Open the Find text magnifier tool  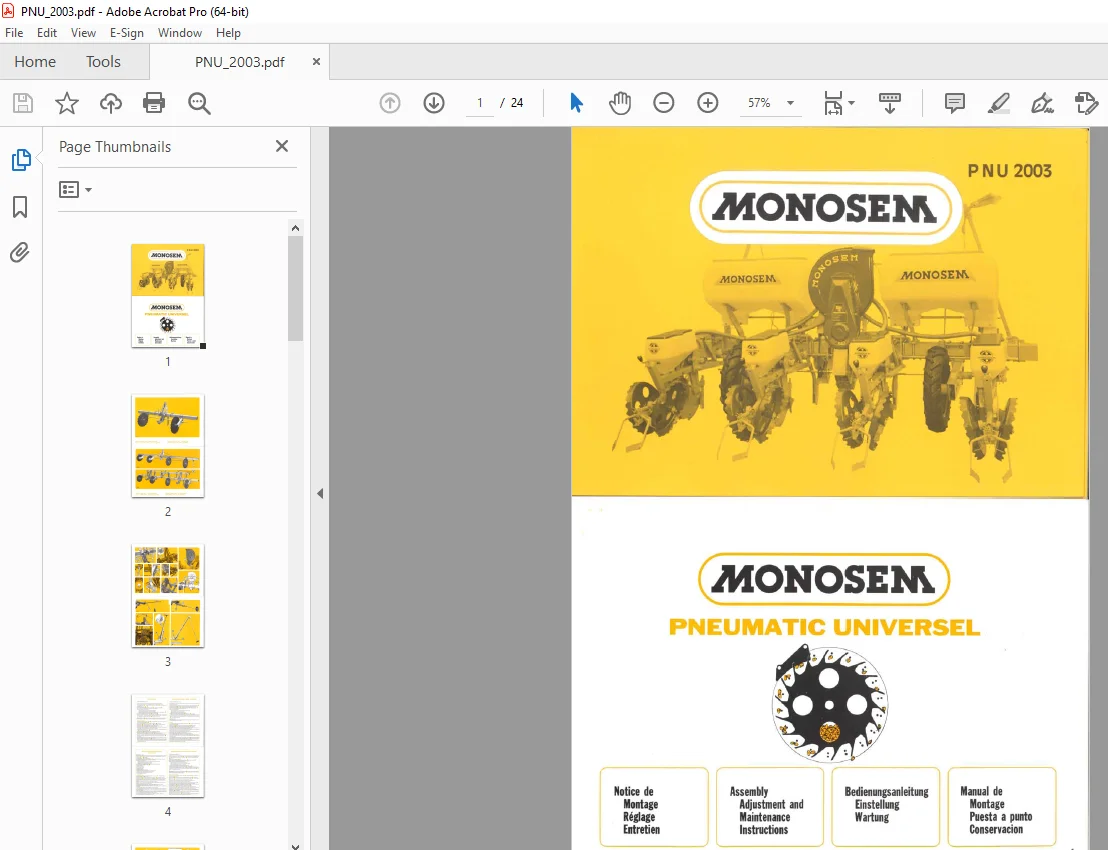point(199,103)
